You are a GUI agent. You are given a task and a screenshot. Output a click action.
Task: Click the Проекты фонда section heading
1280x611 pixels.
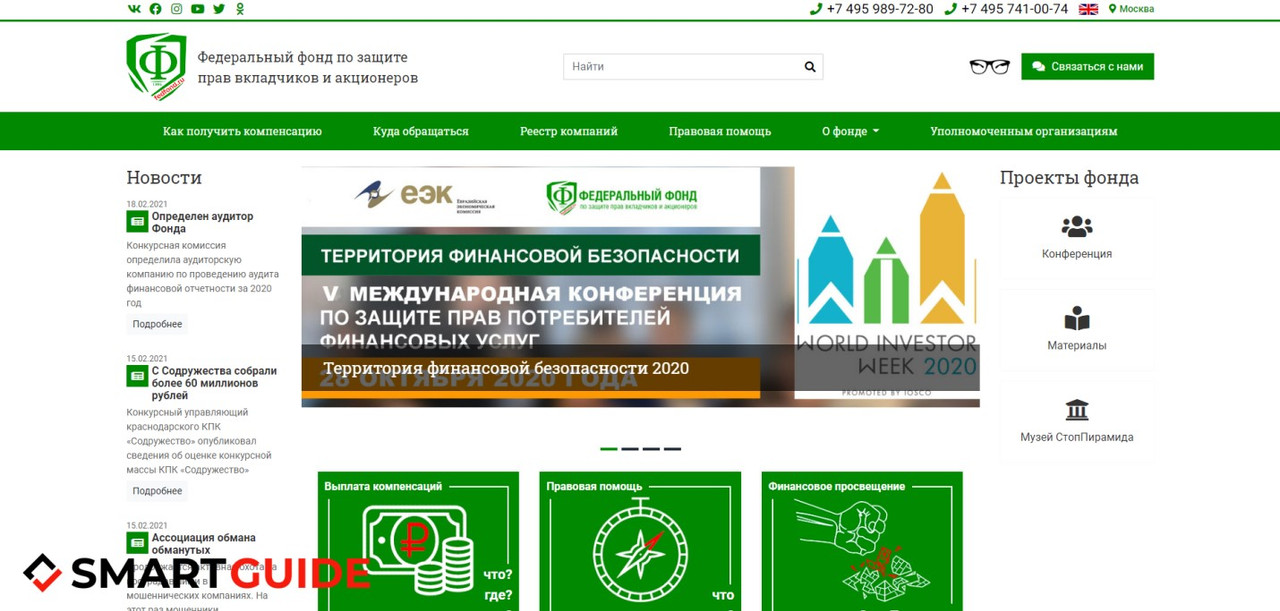(1069, 179)
